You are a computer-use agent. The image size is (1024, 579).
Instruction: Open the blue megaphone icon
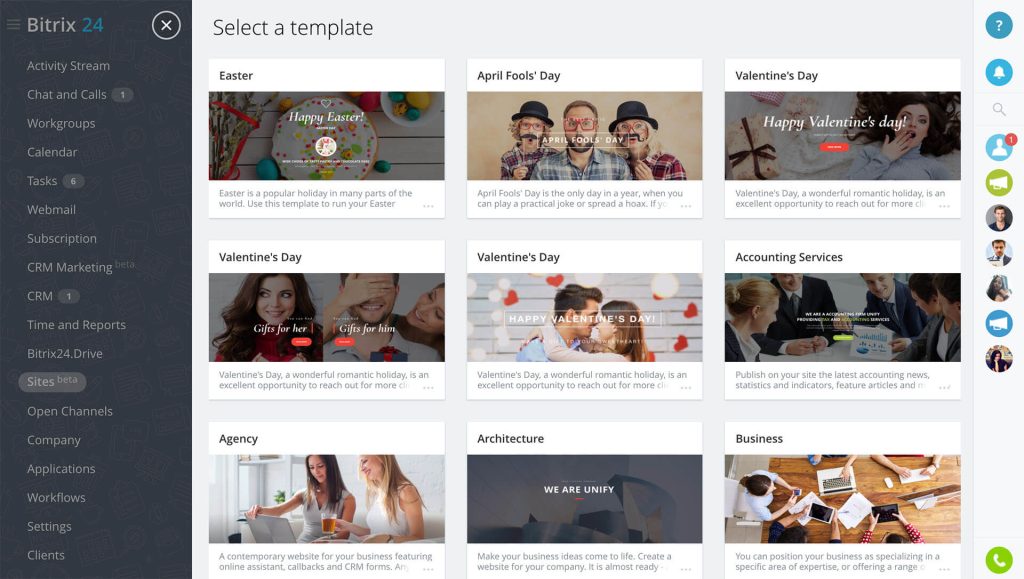tap(999, 323)
